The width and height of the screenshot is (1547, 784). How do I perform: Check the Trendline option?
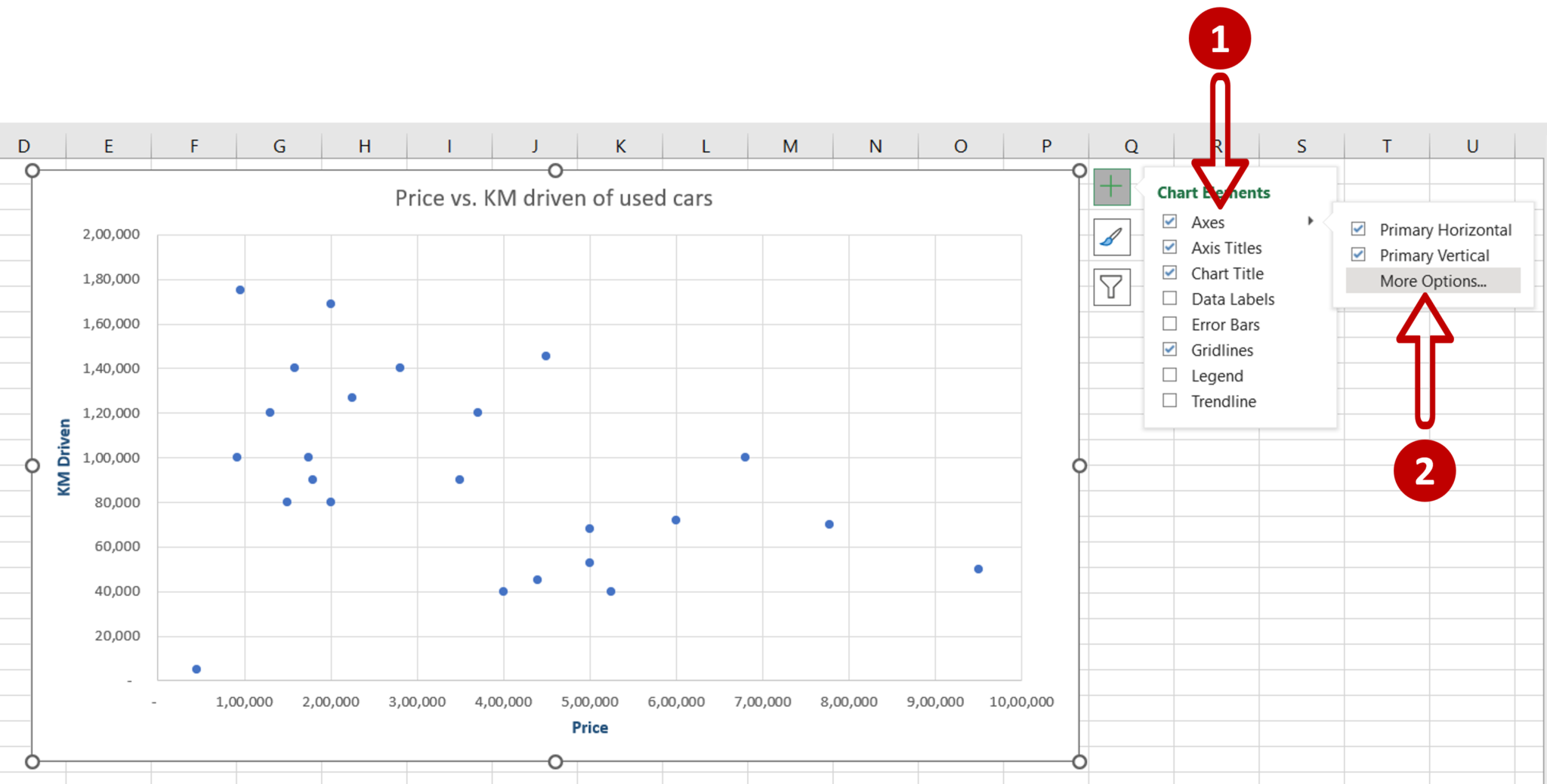[1169, 400]
